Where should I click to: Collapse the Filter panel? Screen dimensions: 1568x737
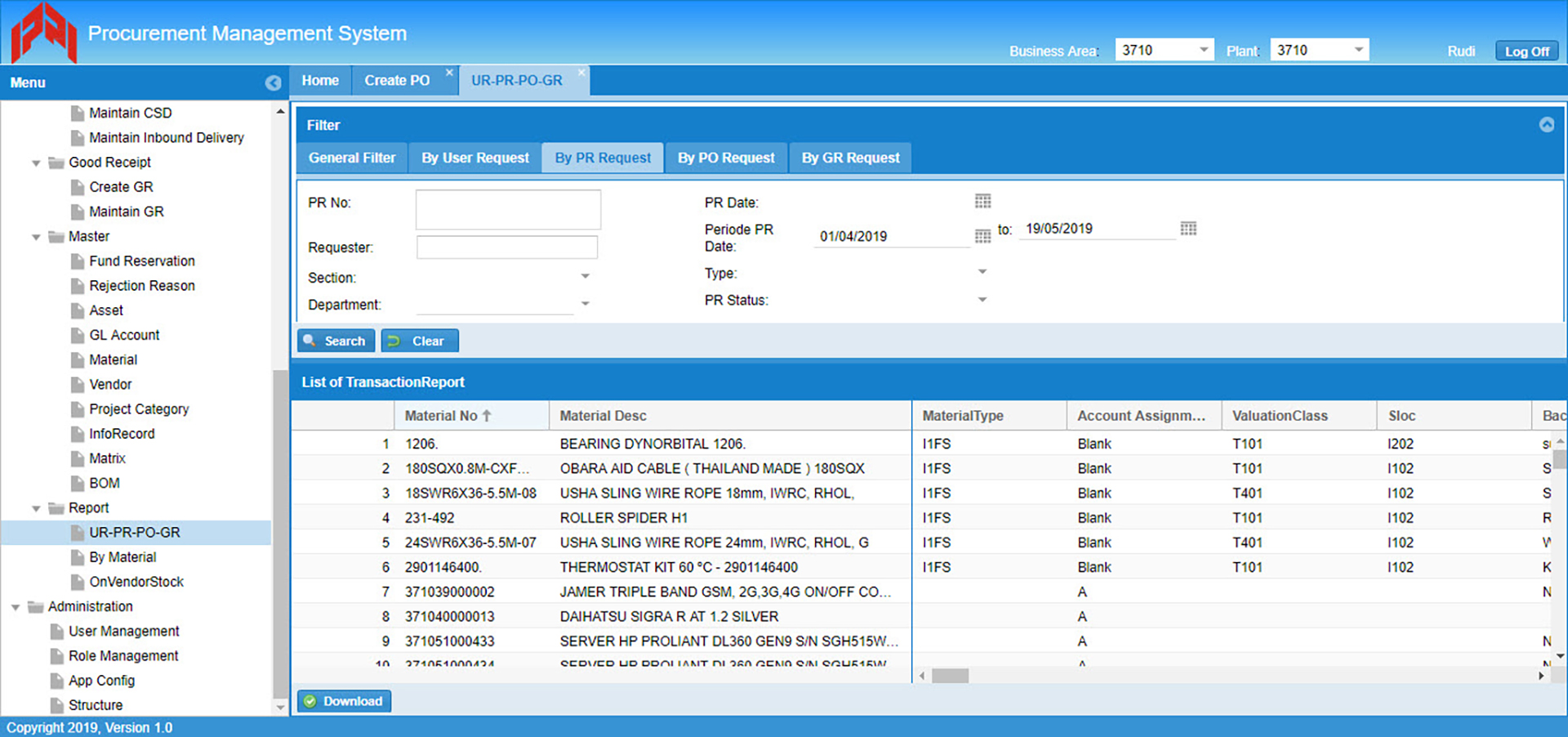click(x=1547, y=125)
